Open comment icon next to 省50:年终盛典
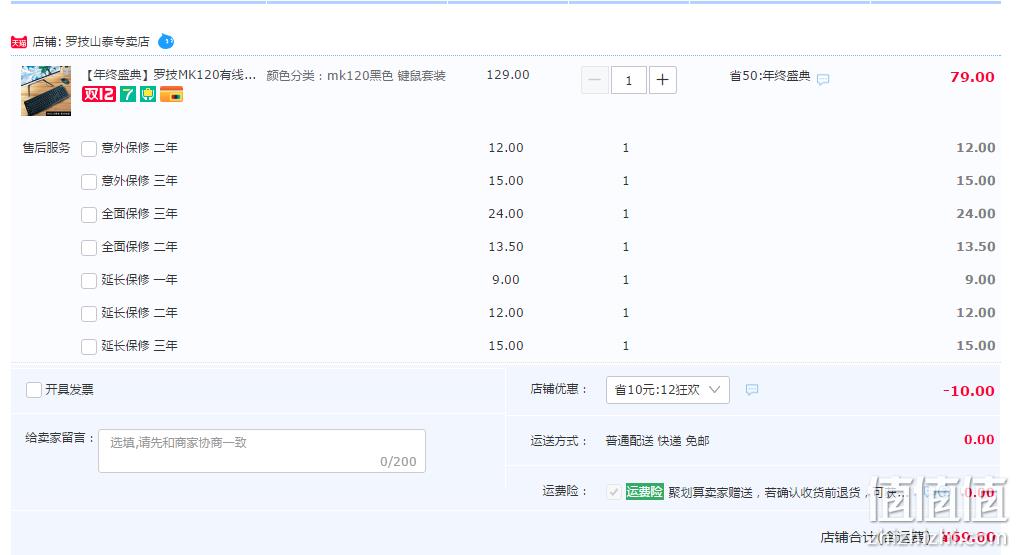 point(823,79)
